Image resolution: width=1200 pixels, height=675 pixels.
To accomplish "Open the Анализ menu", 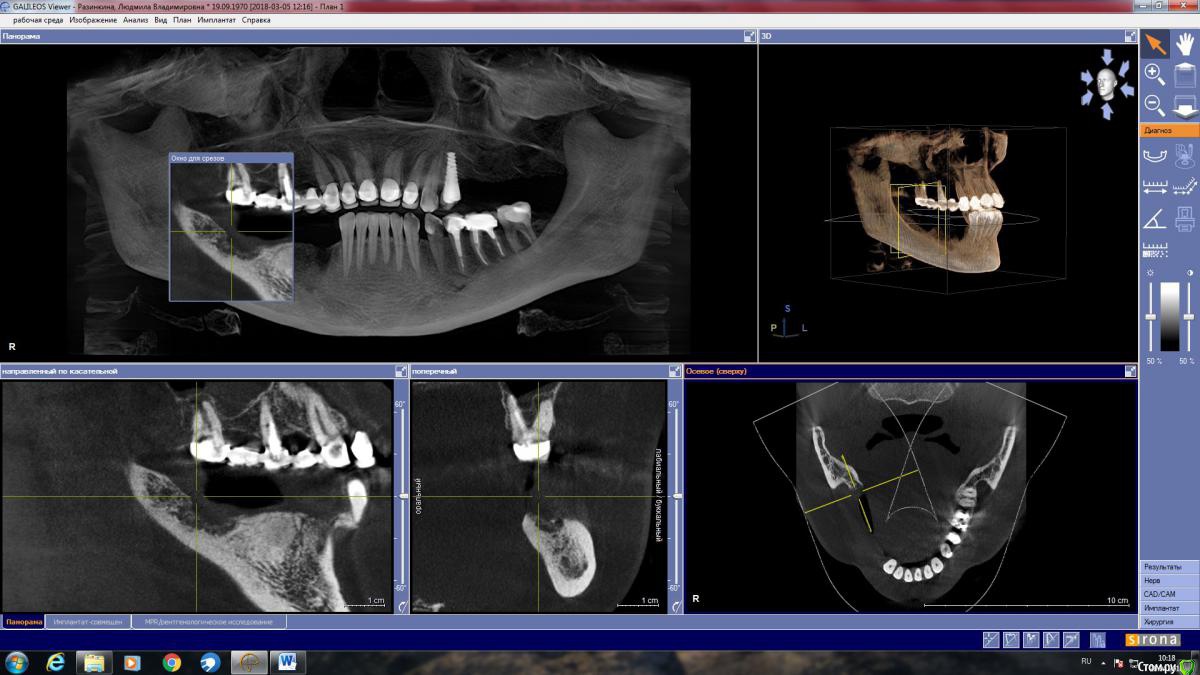I will tap(136, 20).
